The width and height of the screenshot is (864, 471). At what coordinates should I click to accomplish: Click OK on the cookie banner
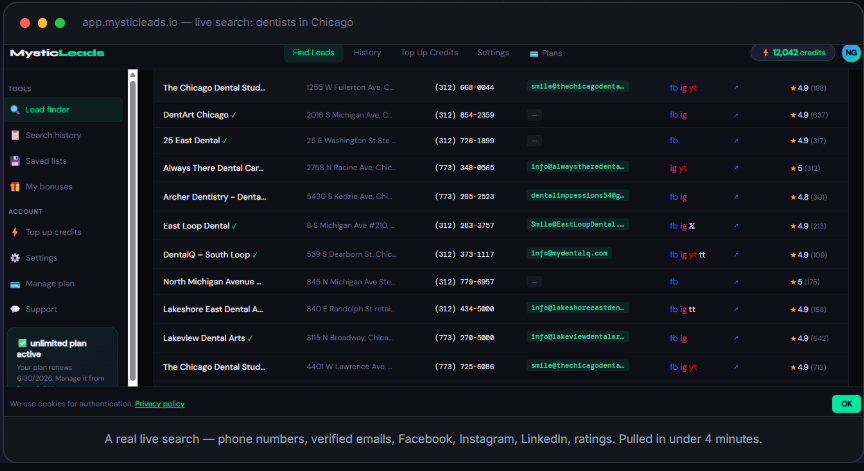pyautogui.click(x=846, y=404)
